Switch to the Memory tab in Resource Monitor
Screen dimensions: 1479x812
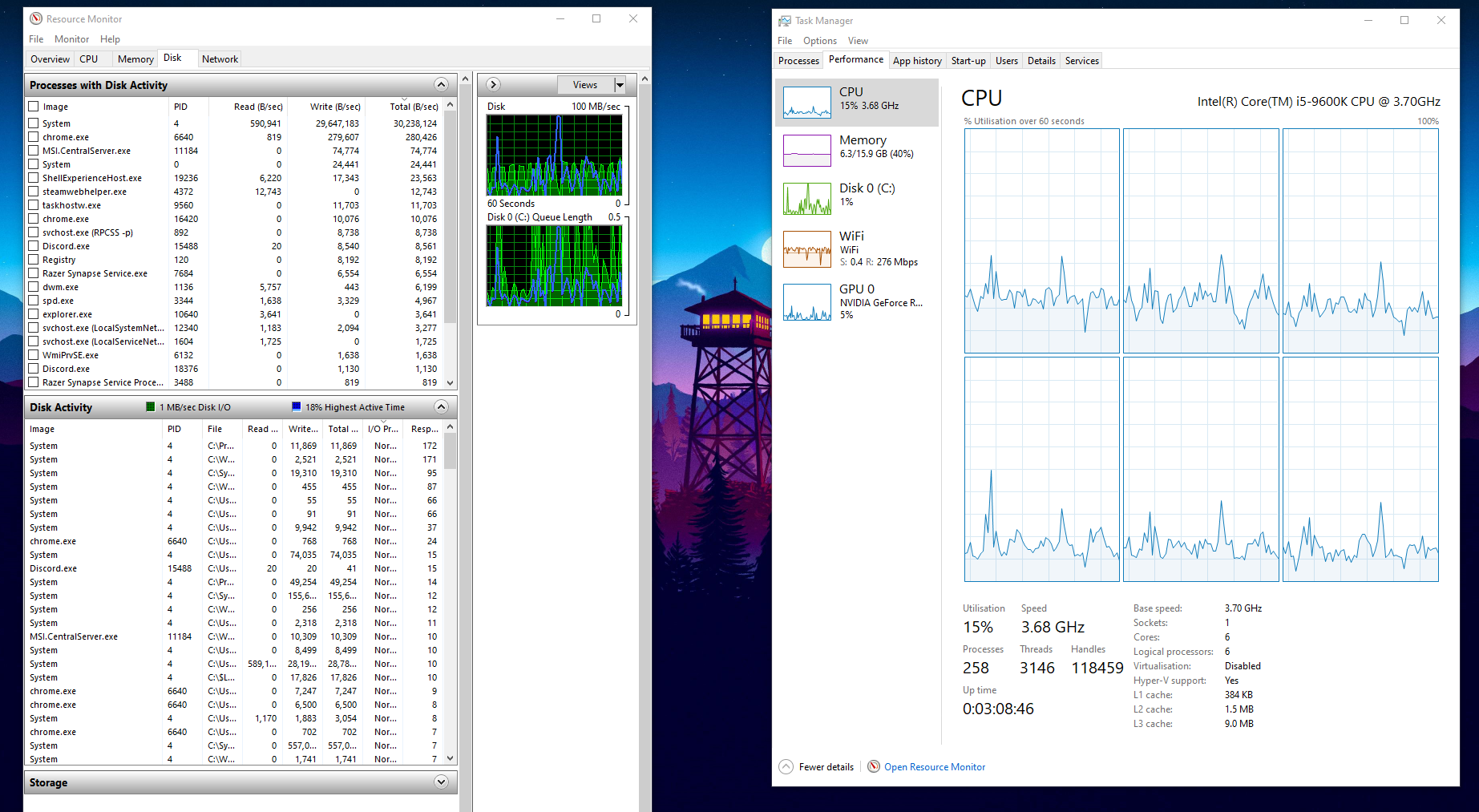click(x=135, y=59)
